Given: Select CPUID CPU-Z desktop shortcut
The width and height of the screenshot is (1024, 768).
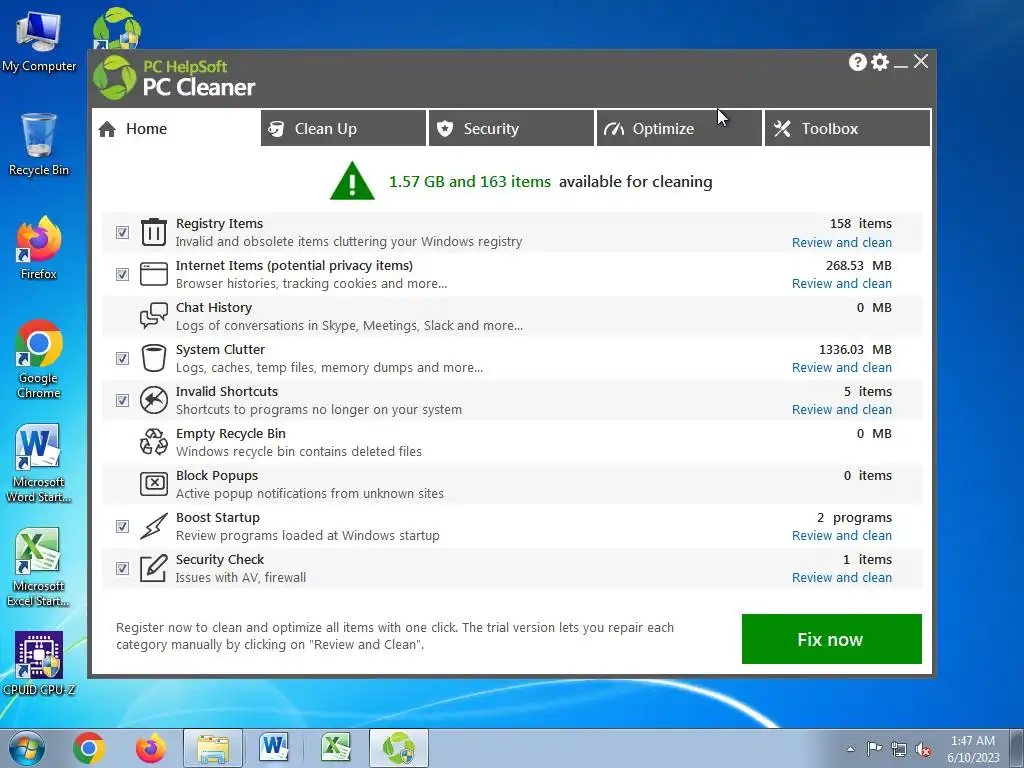Looking at the screenshot, I should point(39,664).
